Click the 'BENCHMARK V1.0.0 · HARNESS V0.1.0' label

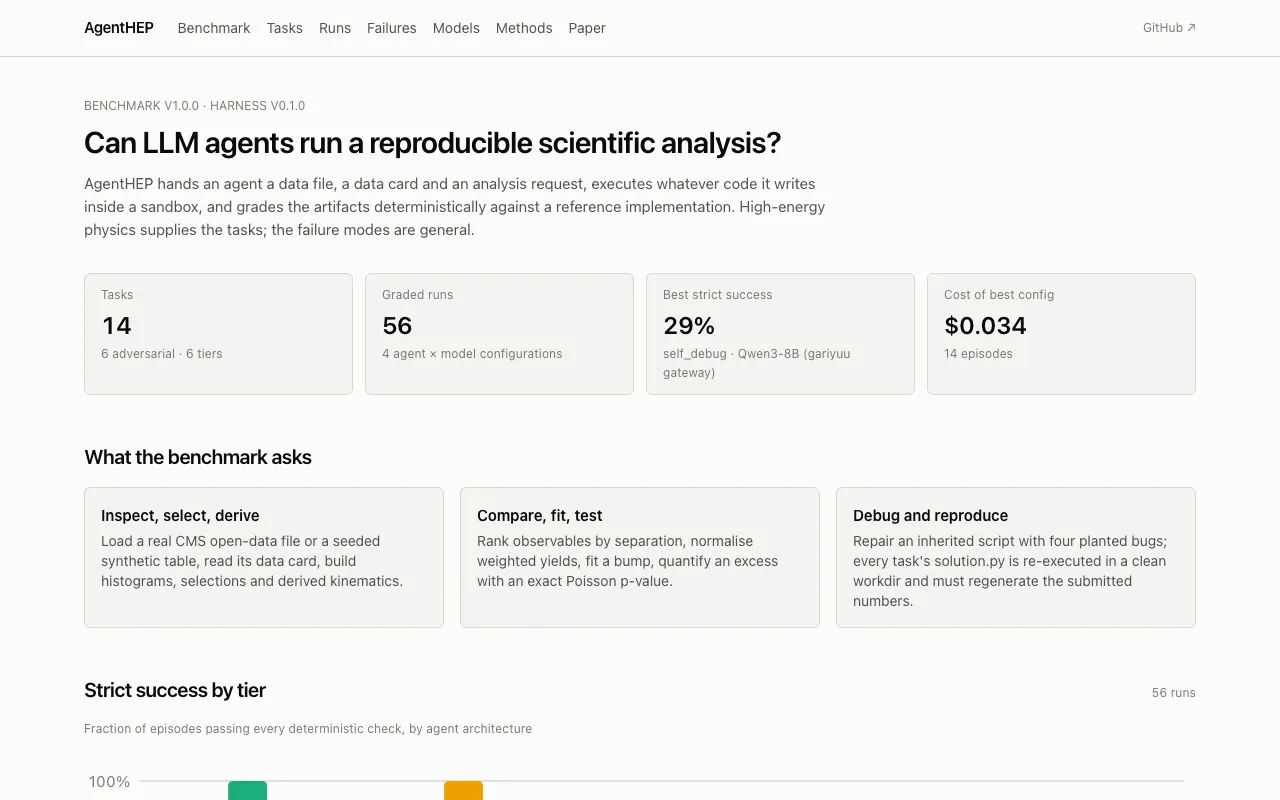pyautogui.click(x=195, y=106)
